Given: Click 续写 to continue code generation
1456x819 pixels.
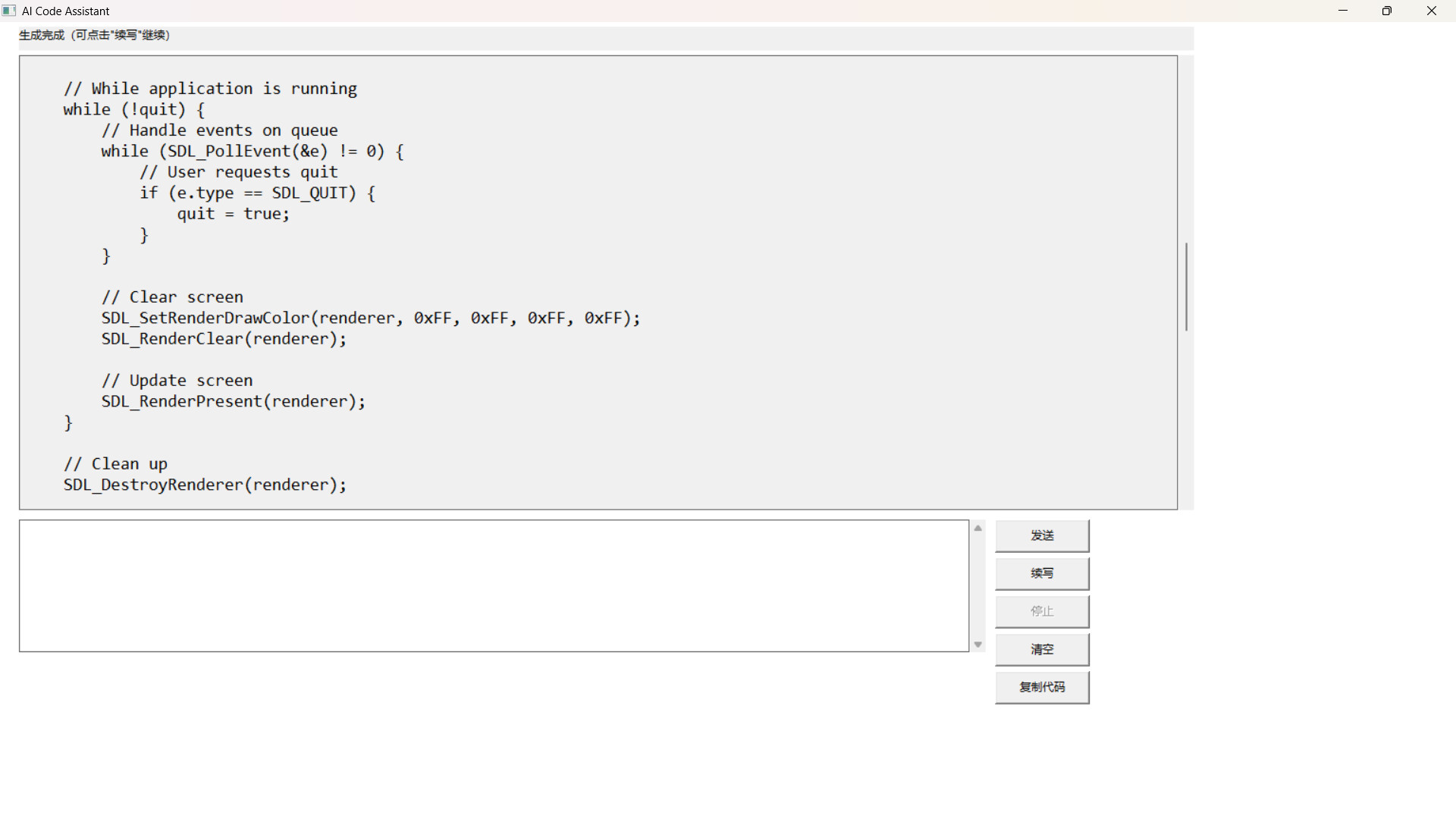Looking at the screenshot, I should pos(1042,573).
